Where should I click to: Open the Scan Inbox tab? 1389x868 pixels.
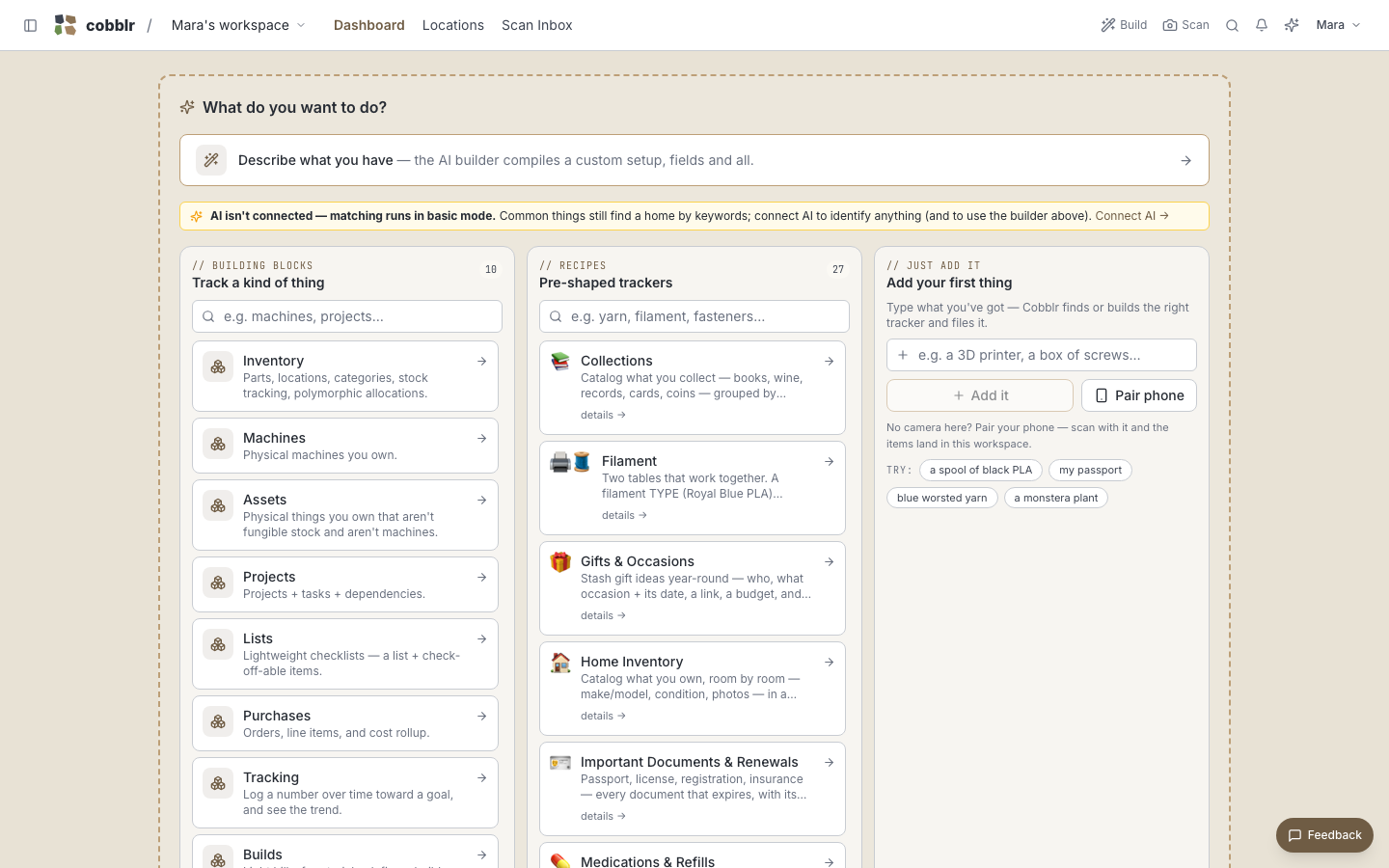point(537,25)
